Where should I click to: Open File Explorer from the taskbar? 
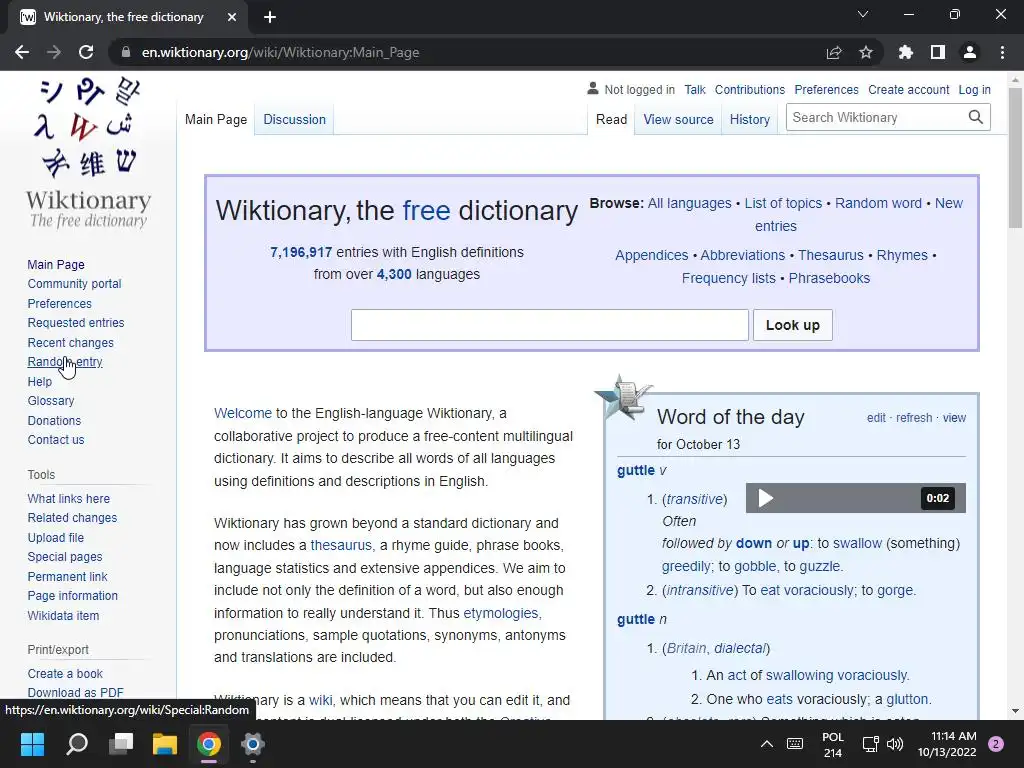click(x=165, y=744)
